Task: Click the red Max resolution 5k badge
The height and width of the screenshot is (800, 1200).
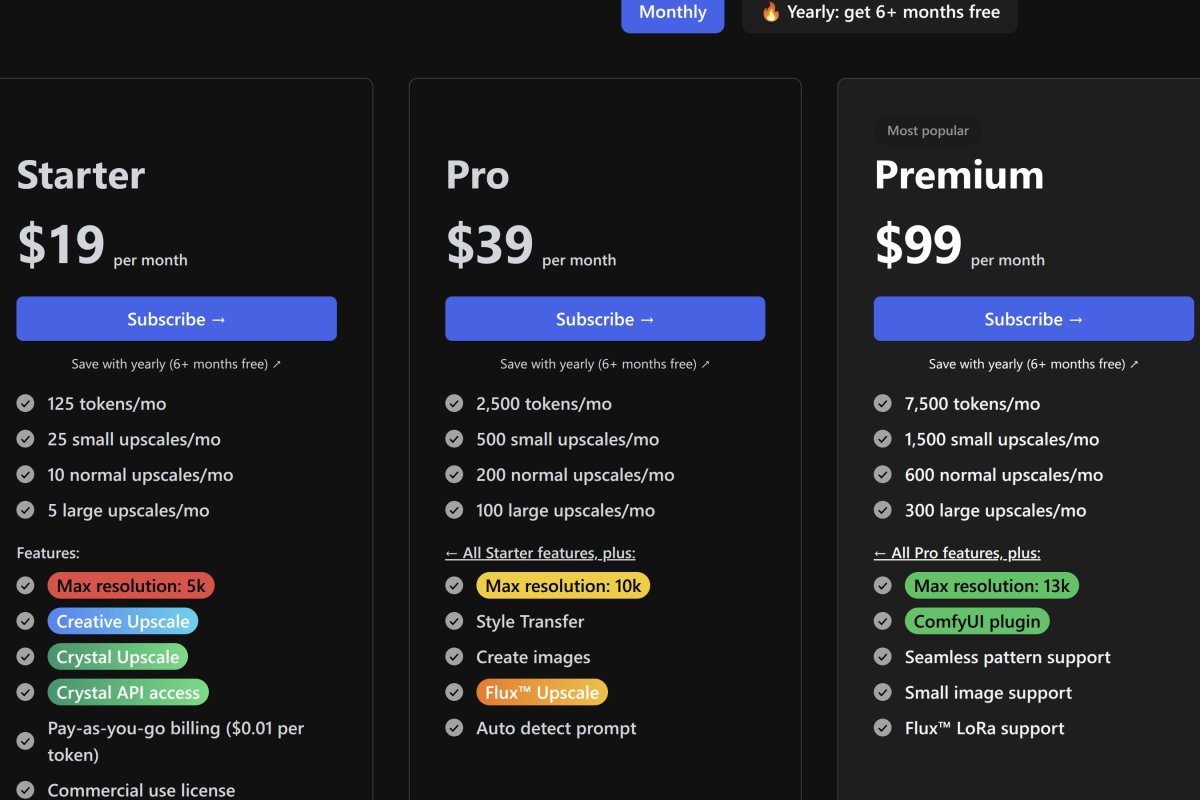Action: pos(131,586)
